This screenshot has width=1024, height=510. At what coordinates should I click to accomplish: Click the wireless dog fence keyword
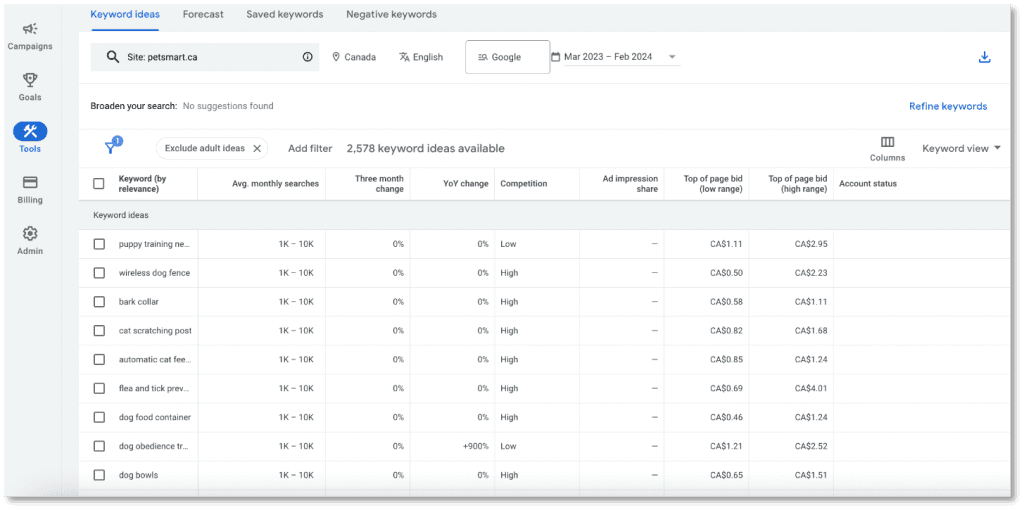154,273
